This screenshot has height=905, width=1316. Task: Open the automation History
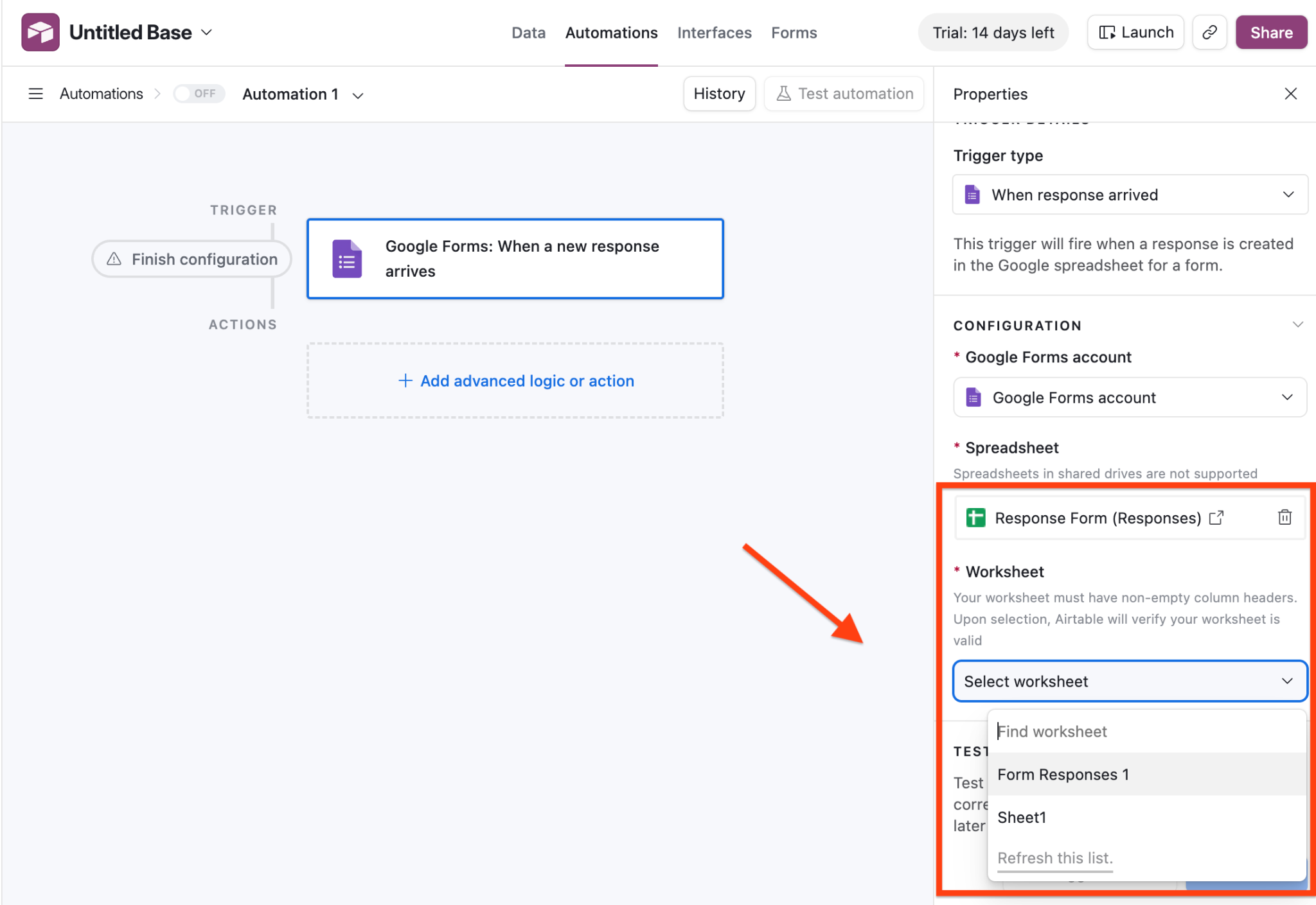click(x=719, y=93)
